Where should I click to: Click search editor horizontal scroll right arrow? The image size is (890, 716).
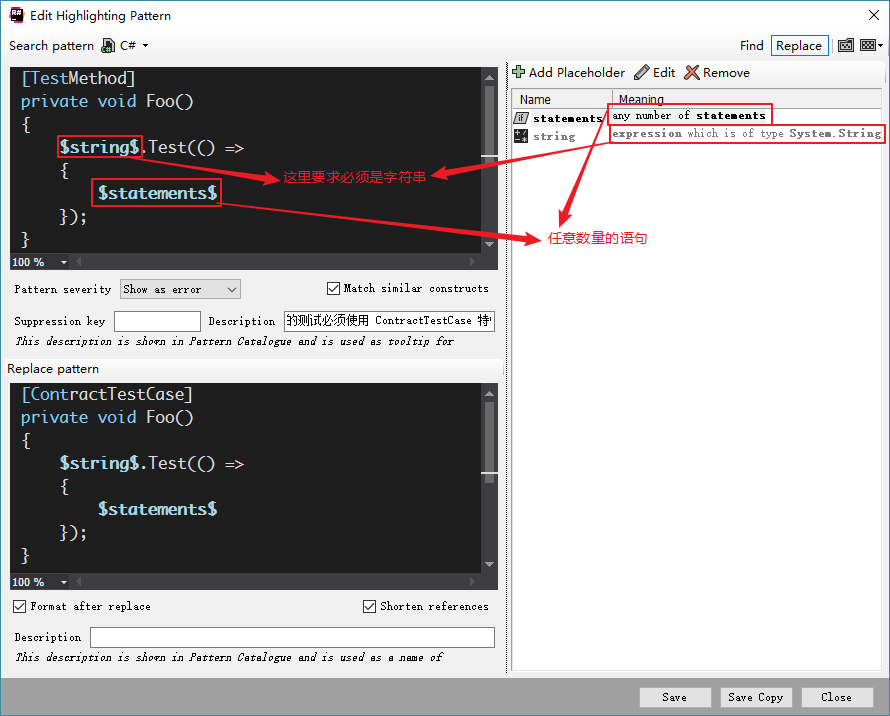(x=472, y=262)
